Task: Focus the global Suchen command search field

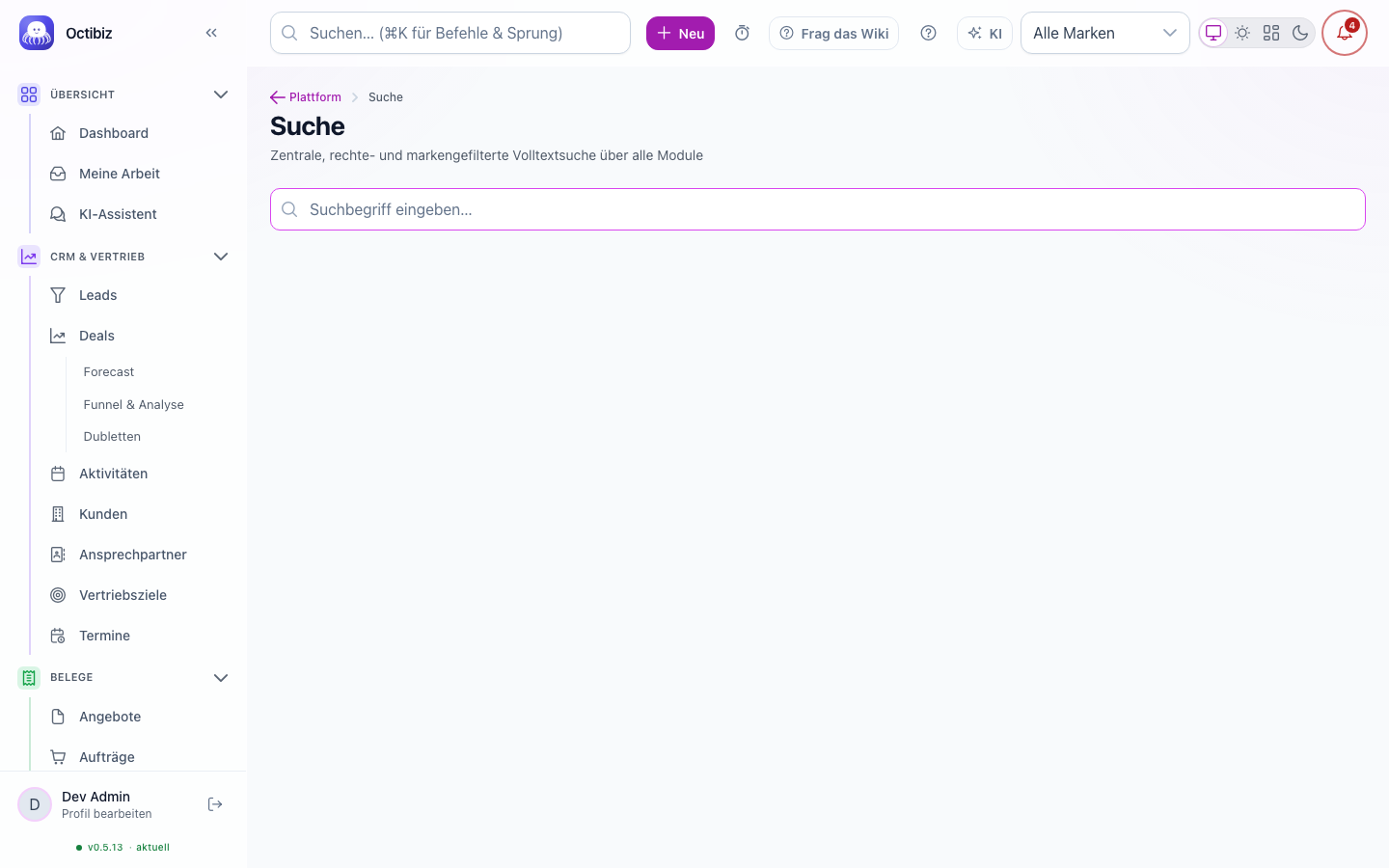Action: [x=450, y=33]
